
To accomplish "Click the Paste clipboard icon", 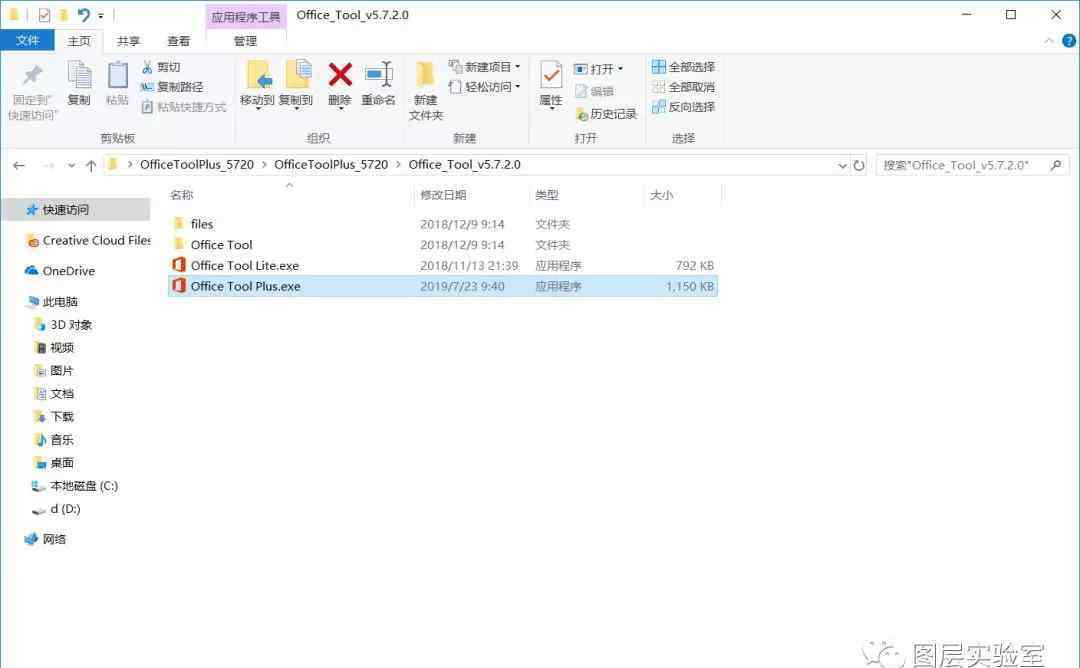I will coord(117,74).
